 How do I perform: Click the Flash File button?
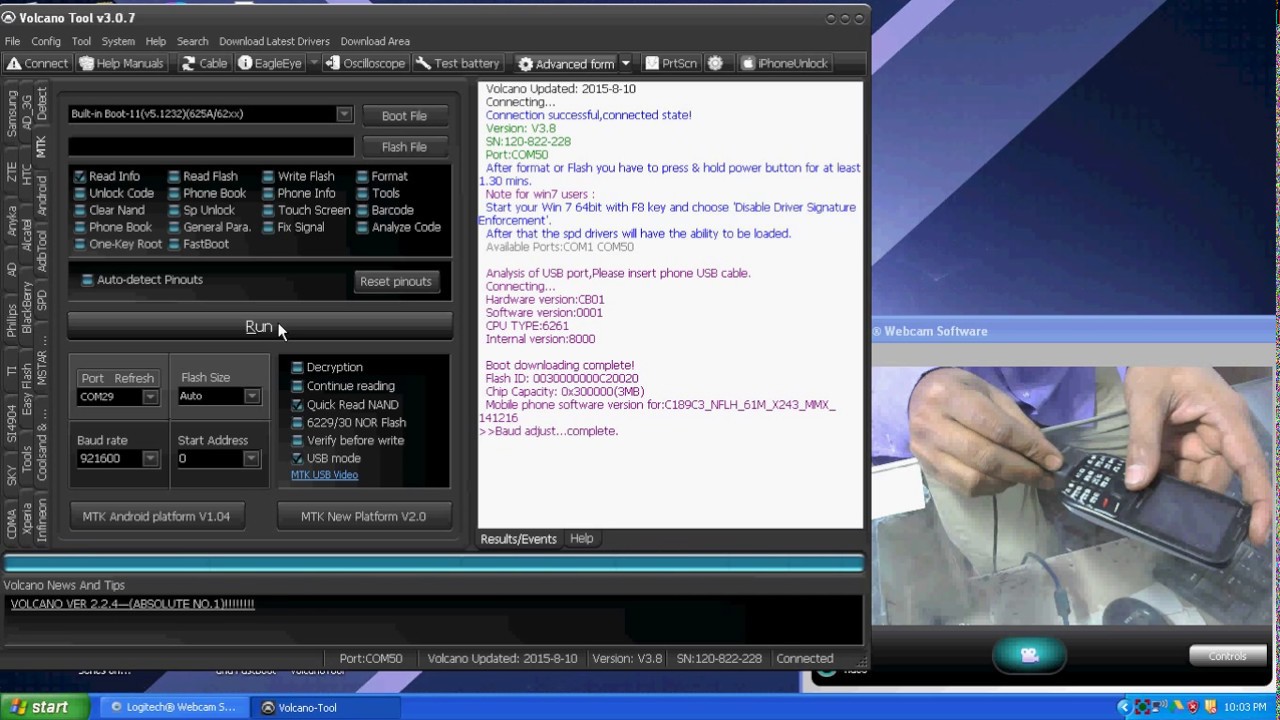(x=404, y=147)
